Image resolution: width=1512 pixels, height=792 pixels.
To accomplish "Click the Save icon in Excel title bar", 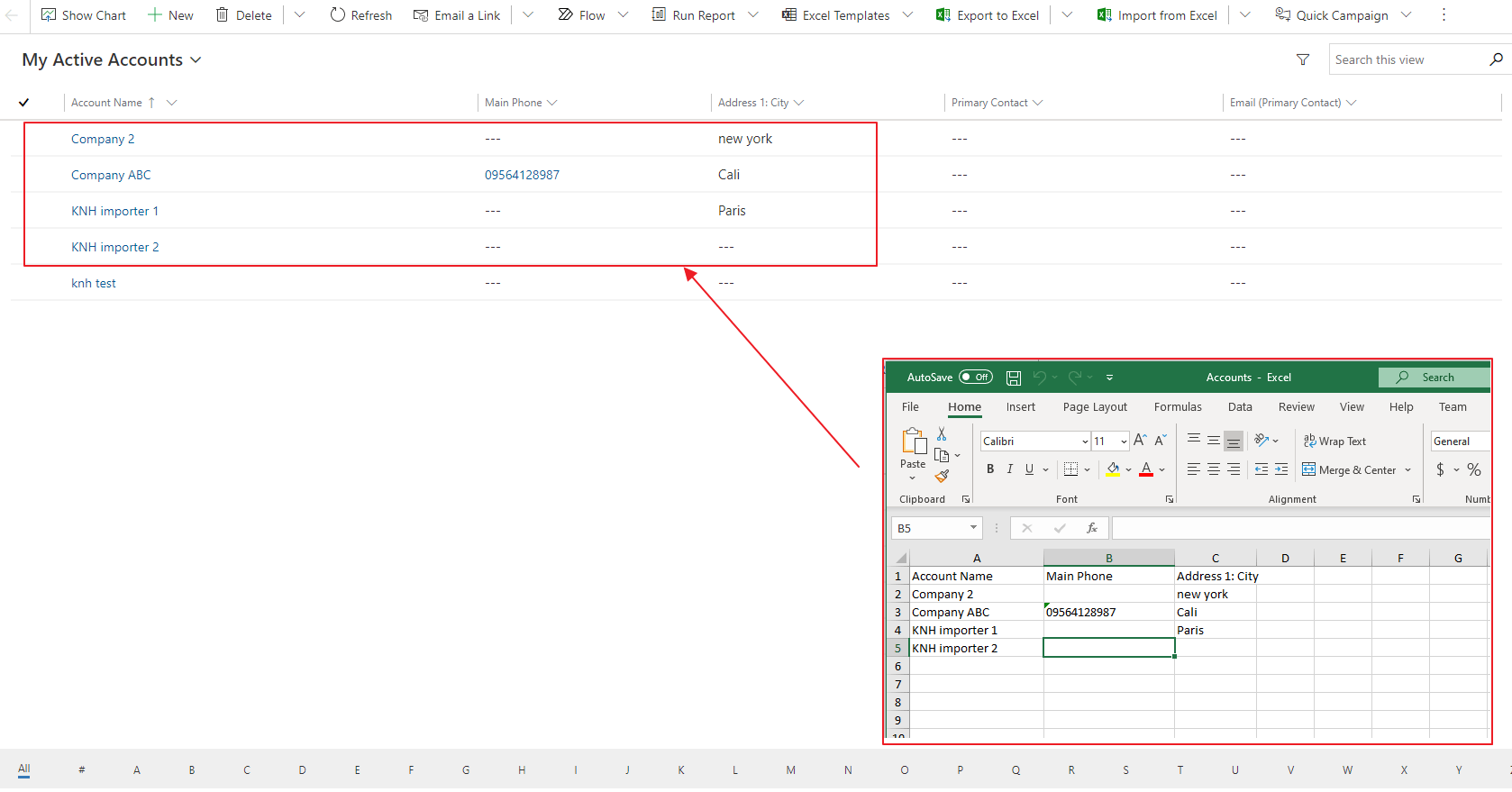I will [1014, 378].
